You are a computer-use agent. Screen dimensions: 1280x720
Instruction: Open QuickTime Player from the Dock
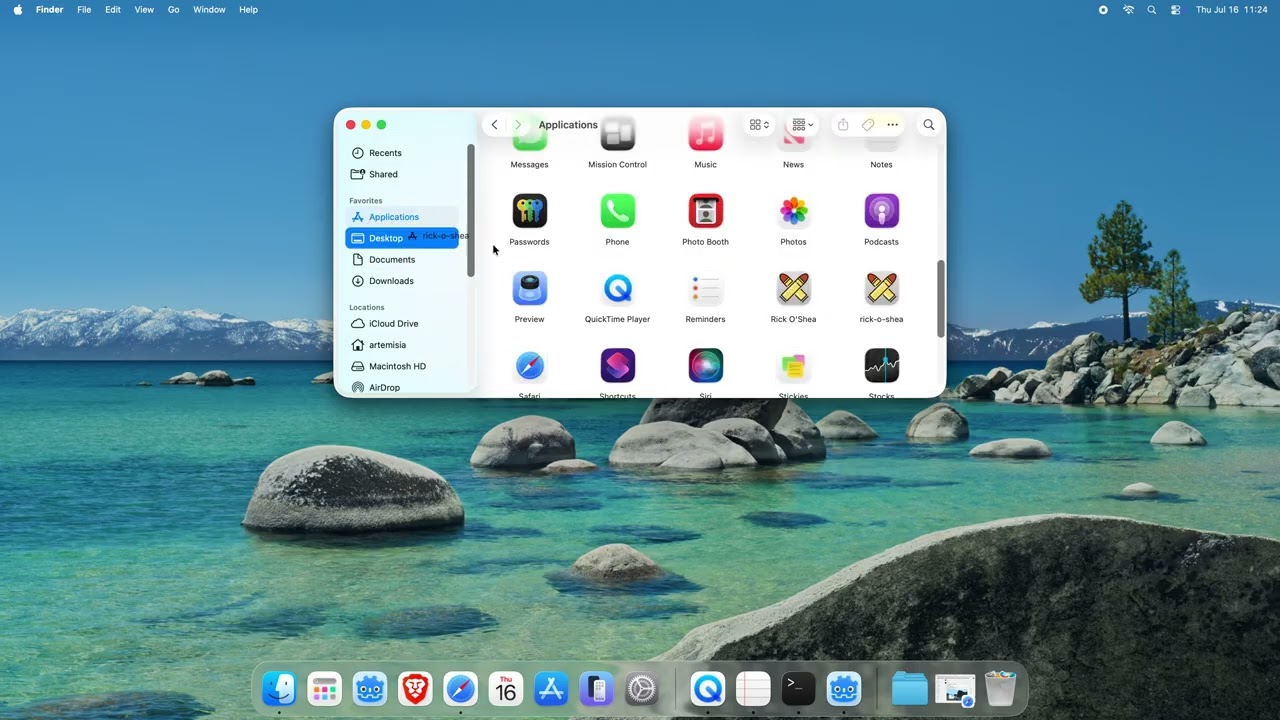708,689
